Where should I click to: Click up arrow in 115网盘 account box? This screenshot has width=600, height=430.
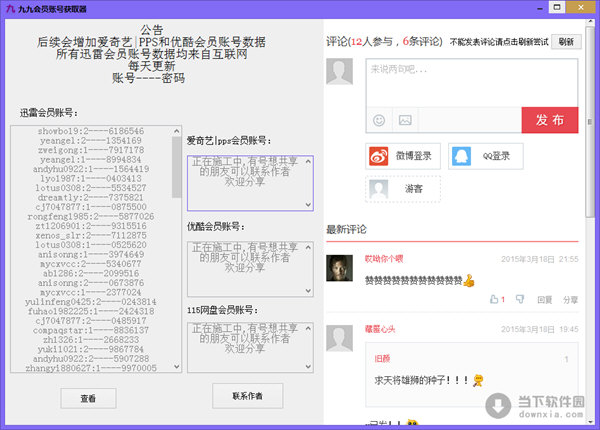[x=308, y=328]
